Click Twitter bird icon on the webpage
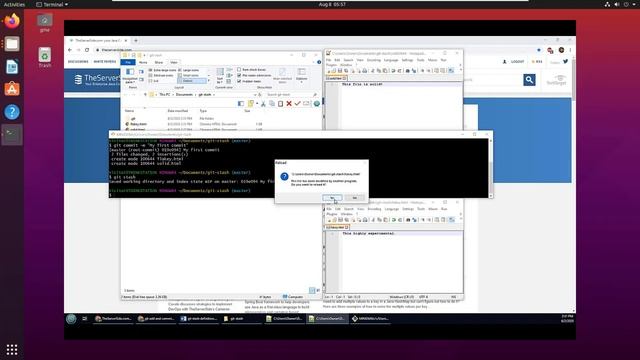The width and height of the screenshot is (640, 360). click(565, 62)
